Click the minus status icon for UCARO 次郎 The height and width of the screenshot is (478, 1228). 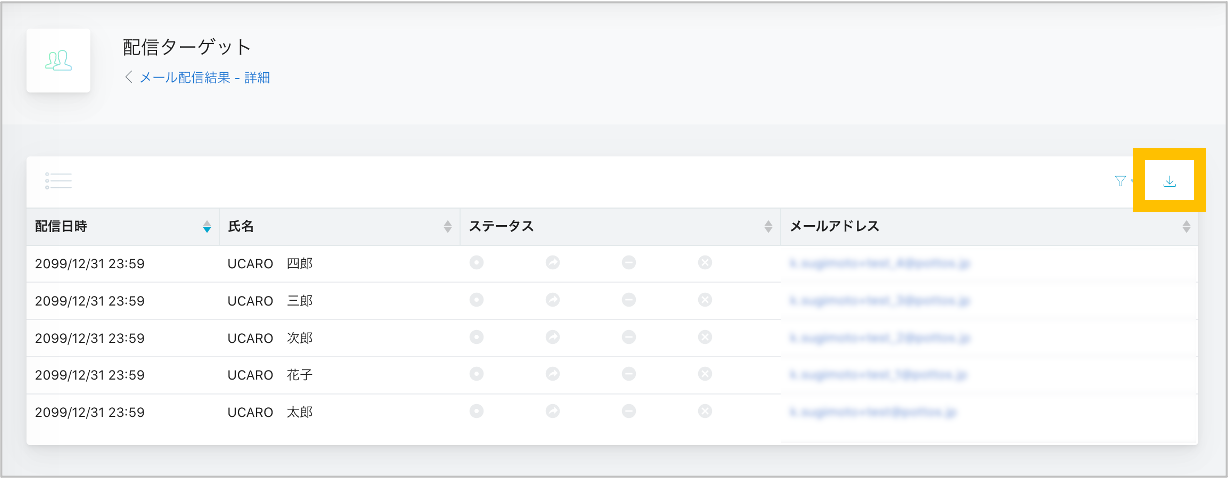tap(629, 337)
